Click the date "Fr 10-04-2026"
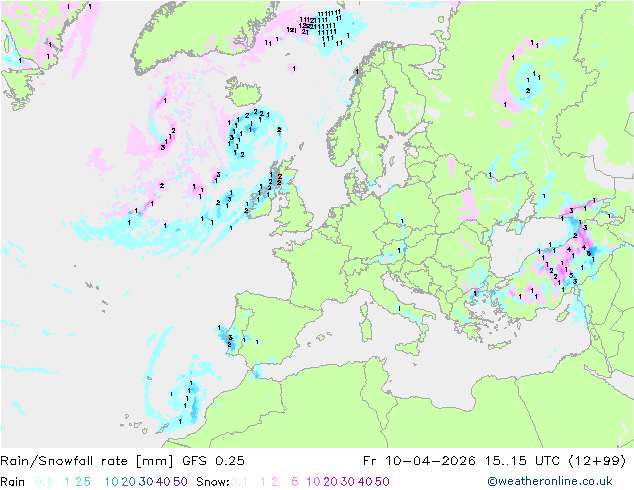The height and width of the screenshot is (490, 634). tap(419, 461)
